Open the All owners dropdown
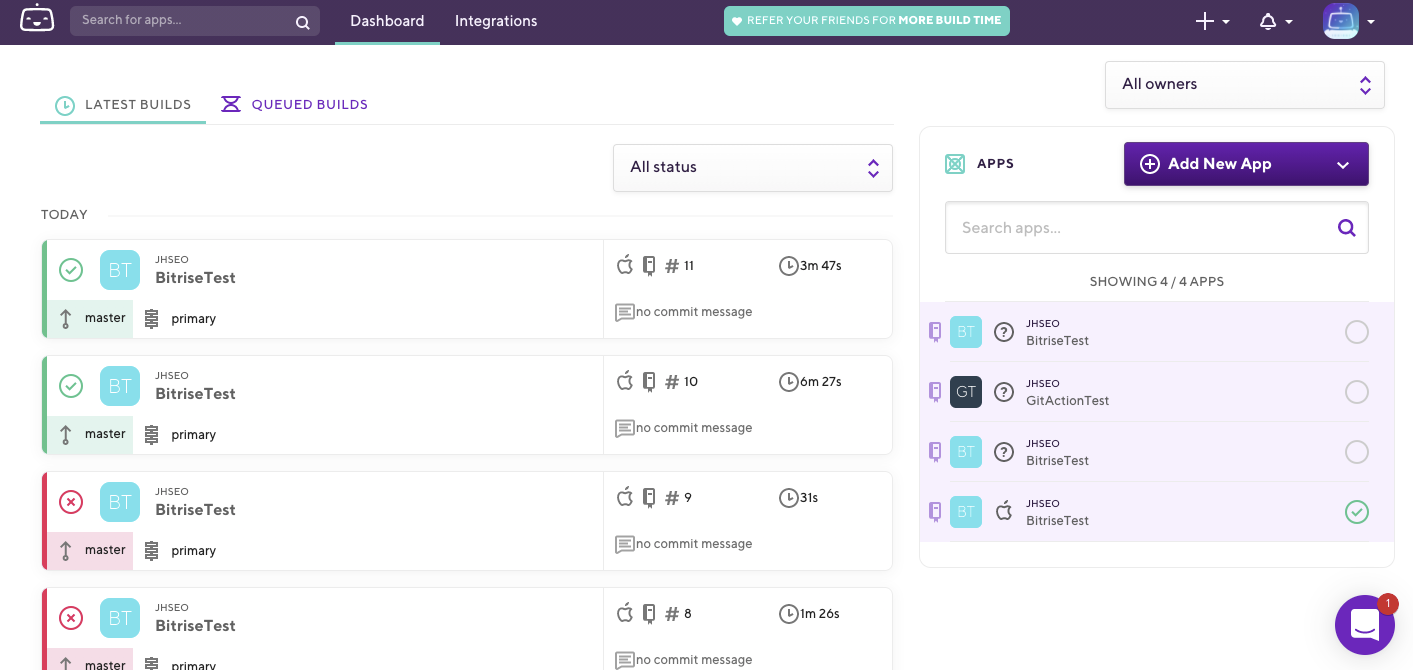1413x670 pixels. [x=1245, y=85]
